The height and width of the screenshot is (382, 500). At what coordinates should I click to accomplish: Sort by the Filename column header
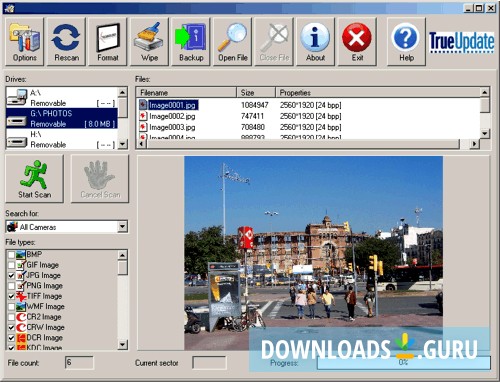pyautogui.click(x=187, y=93)
